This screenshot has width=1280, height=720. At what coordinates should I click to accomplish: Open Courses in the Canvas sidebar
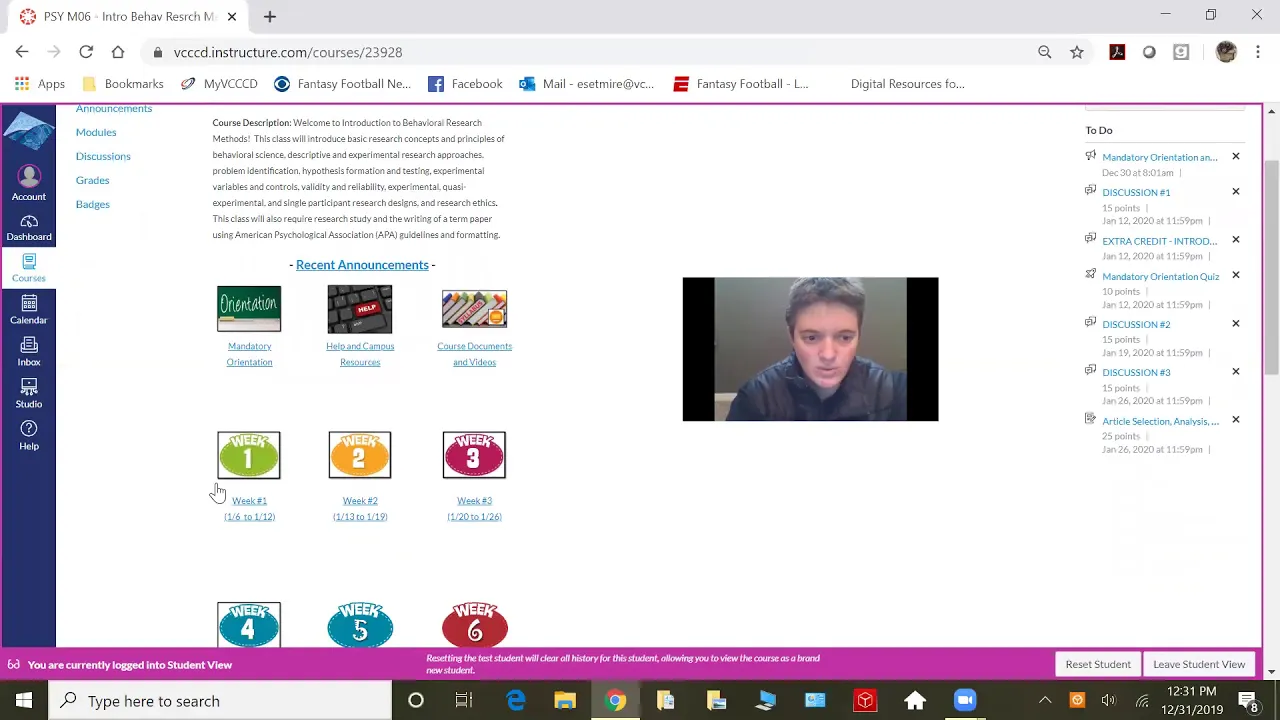coord(28,268)
